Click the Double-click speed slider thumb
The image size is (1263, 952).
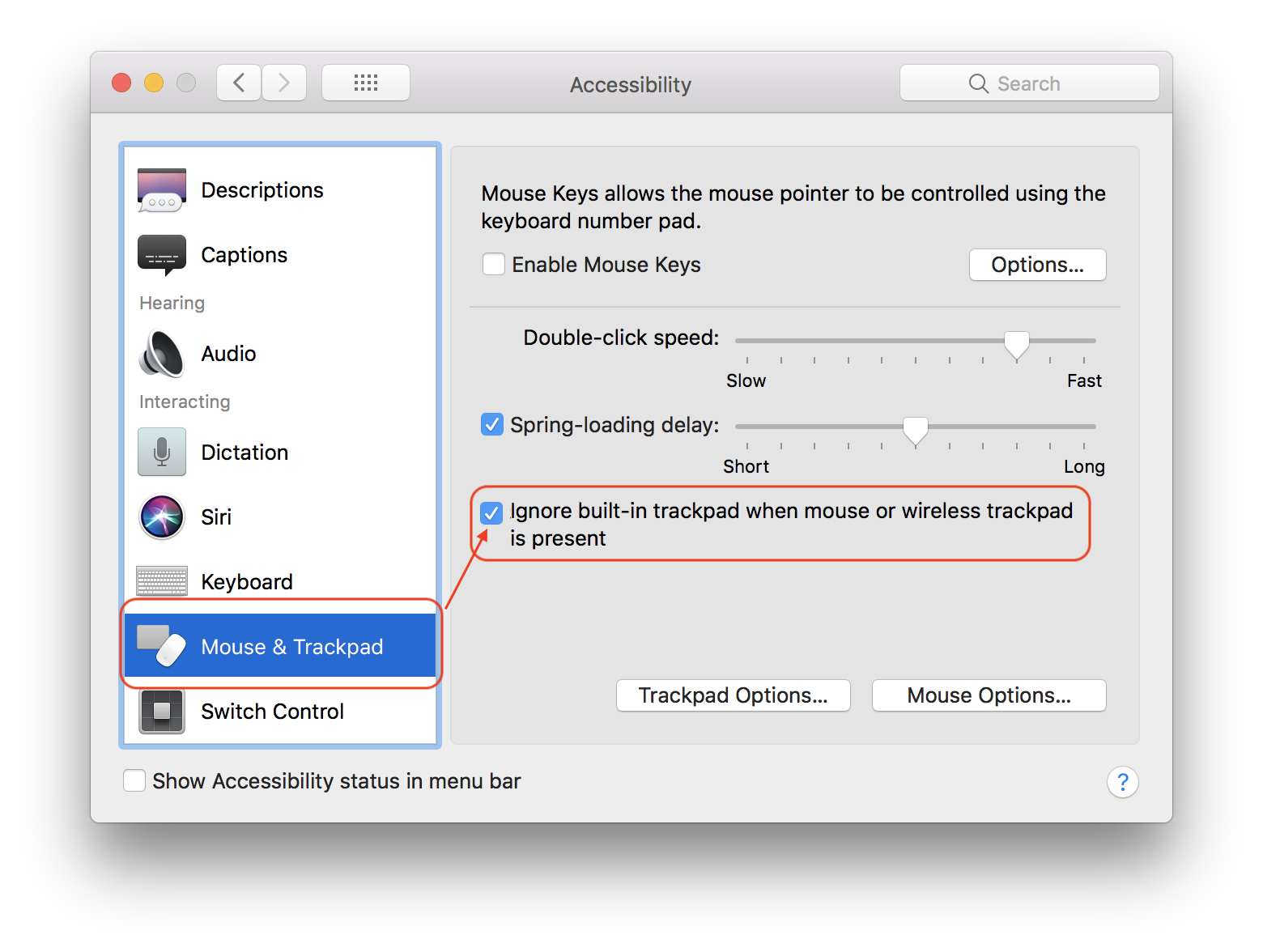[x=1016, y=344]
